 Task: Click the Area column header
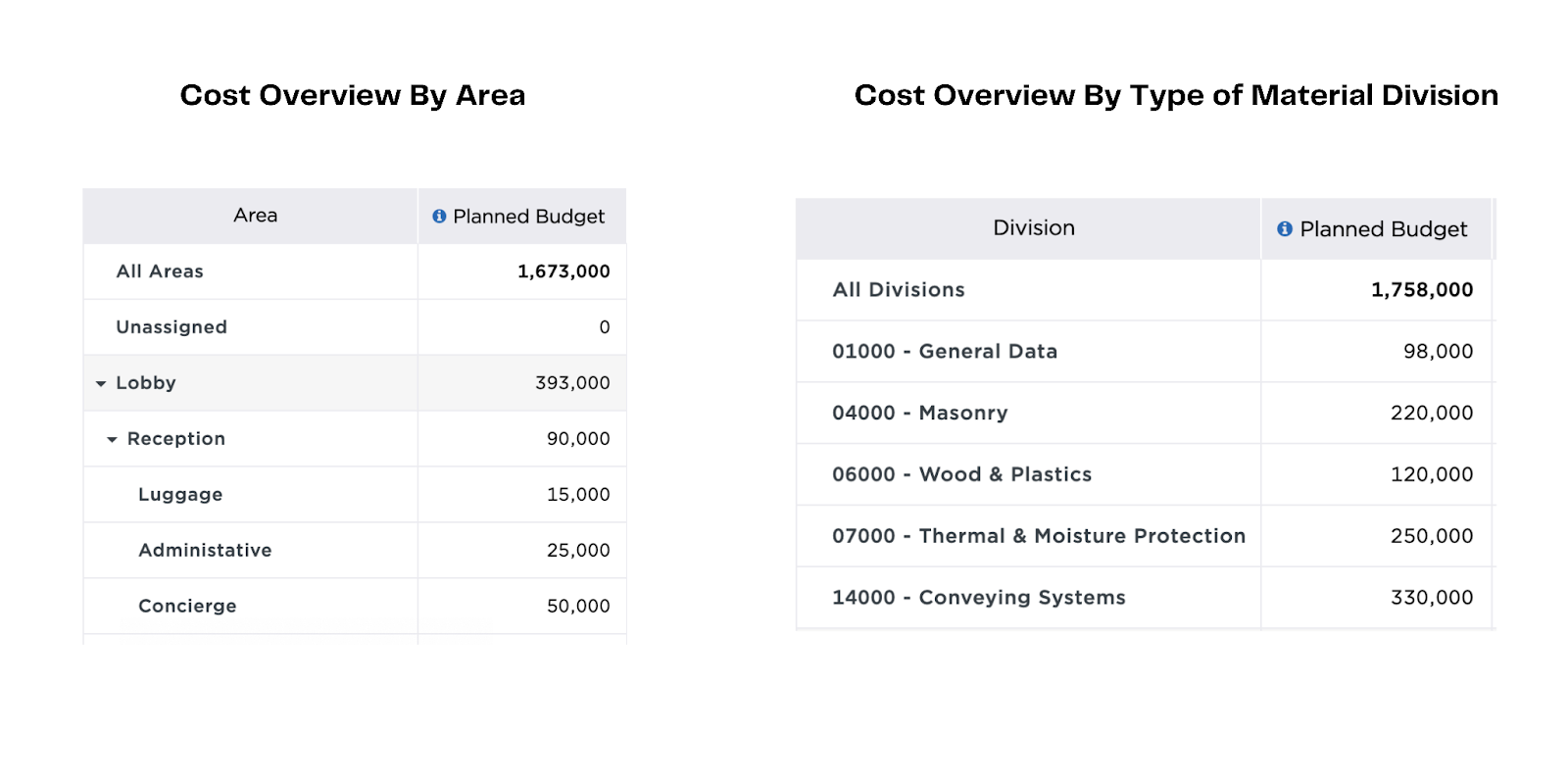coord(255,216)
